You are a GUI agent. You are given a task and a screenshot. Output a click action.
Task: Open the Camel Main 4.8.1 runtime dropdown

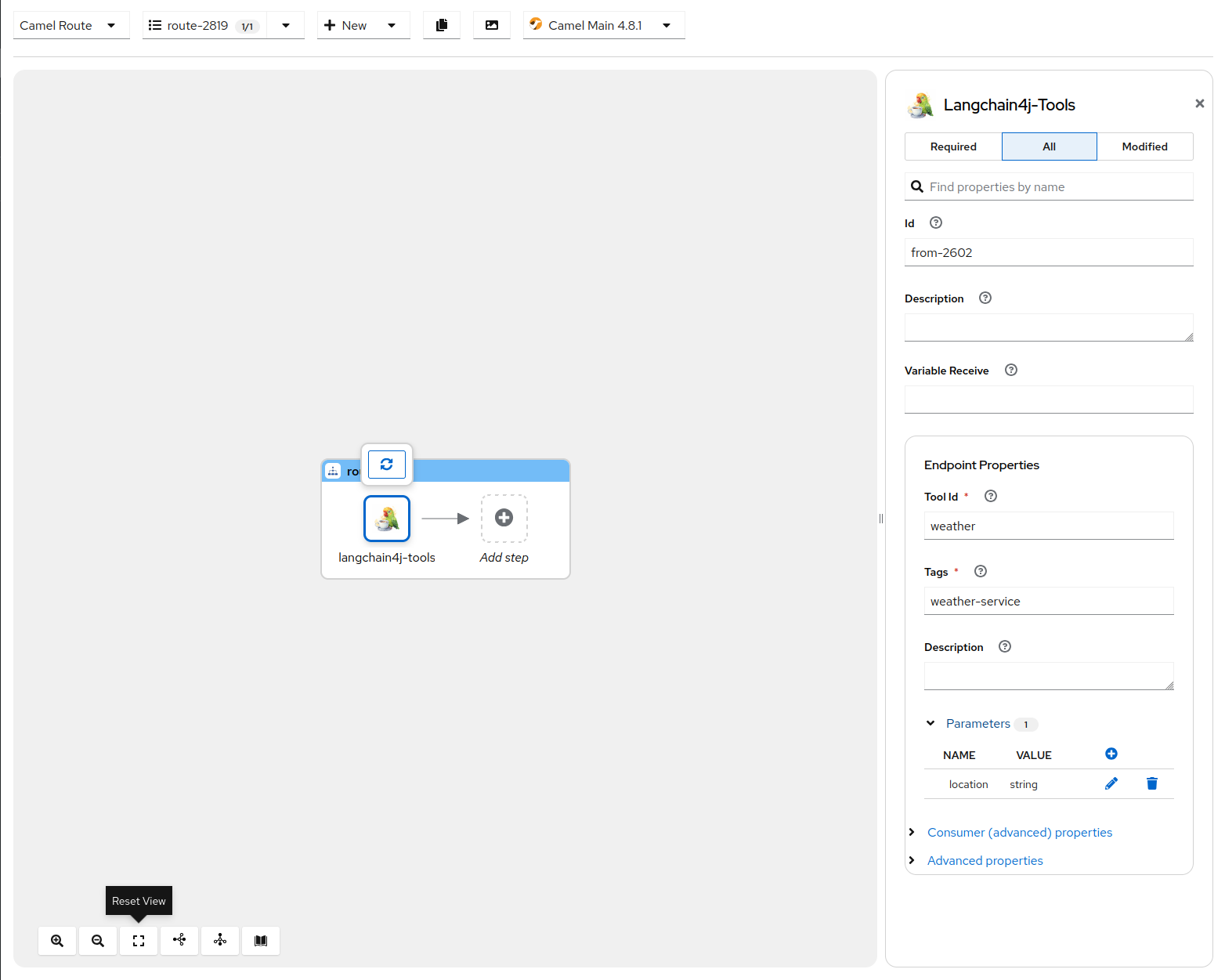click(x=603, y=25)
